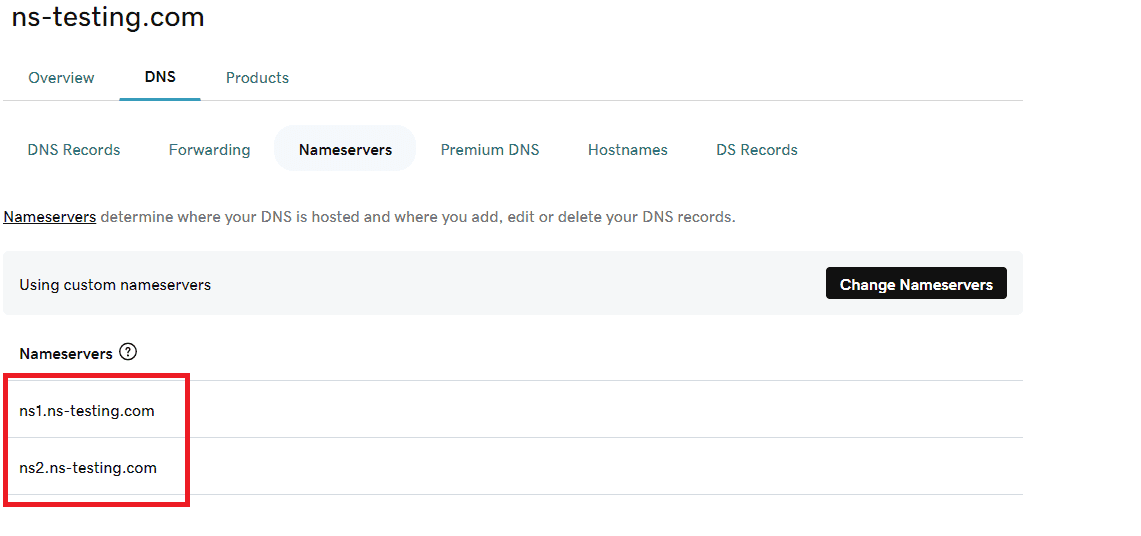The height and width of the screenshot is (536, 1141).
Task: Select the ns2.ns-testing.com nameserver entry
Action: tap(88, 468)
